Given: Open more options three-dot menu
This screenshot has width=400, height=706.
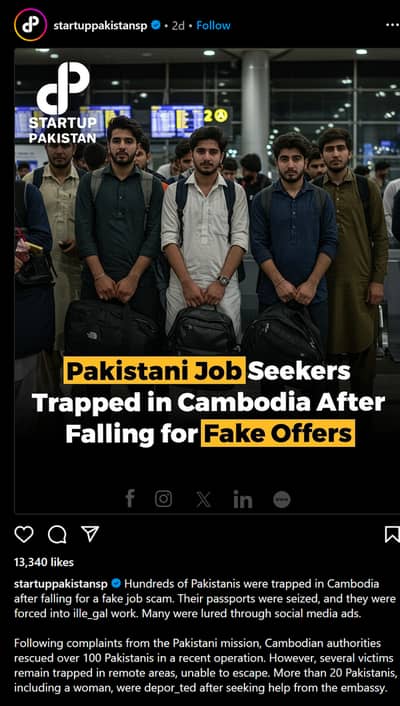Looking at the screenshot, I should click(x=393, y=25).
